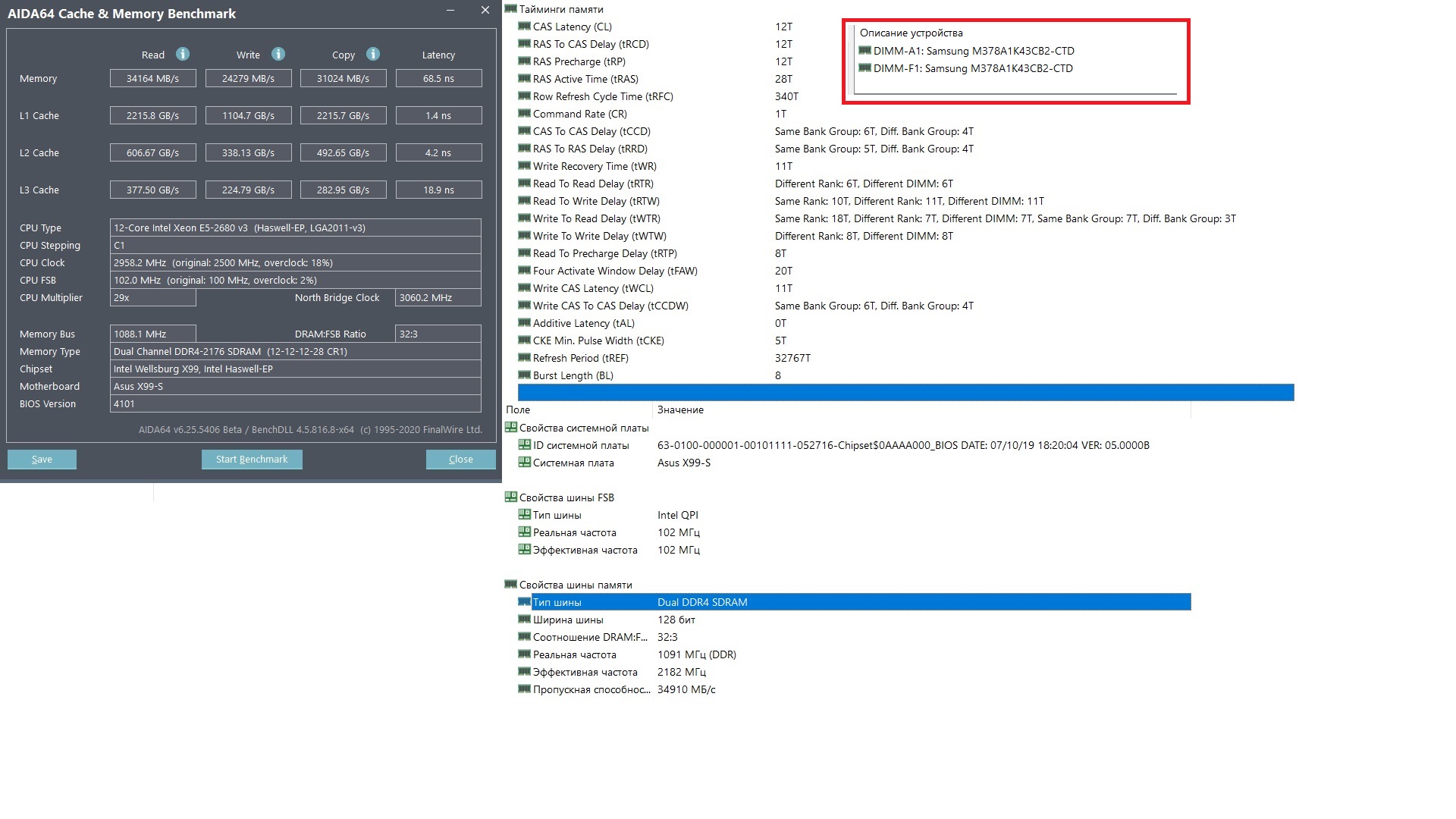Click the Write info icon
This screenshot has width=1456, height=819.
click(278, 54)
